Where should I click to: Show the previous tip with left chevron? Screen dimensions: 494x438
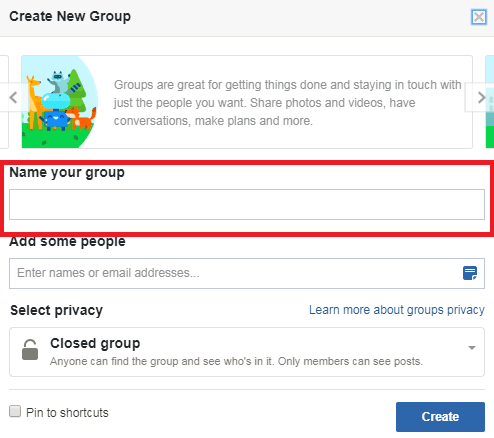13,97
